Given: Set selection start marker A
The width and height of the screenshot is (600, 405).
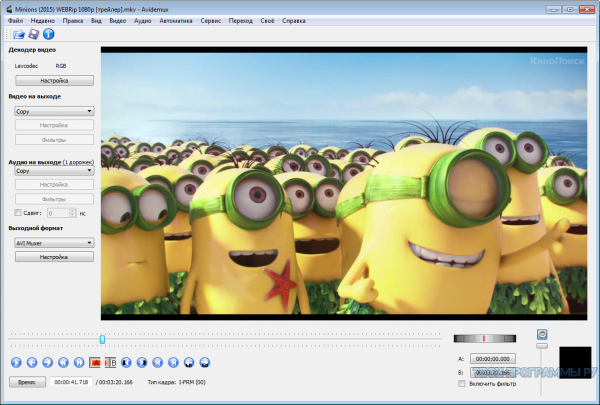Looking at the screenshot, I should pyautogui.click(x=95, y=362).
